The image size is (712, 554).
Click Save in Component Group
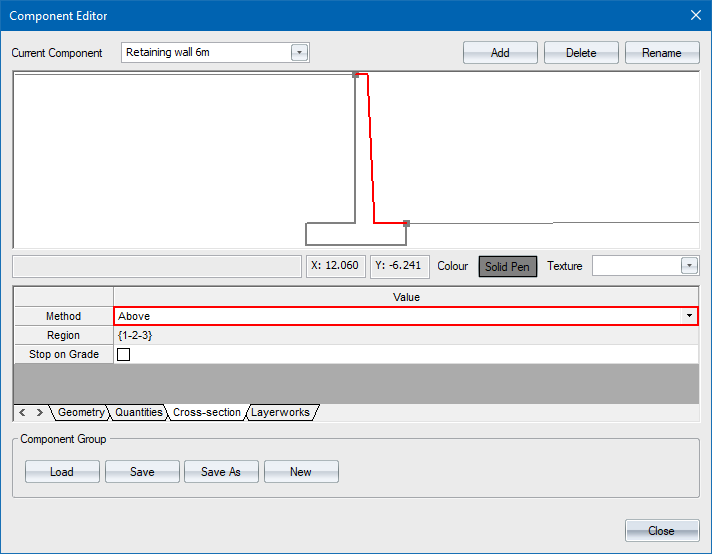[x=142, y=472]
